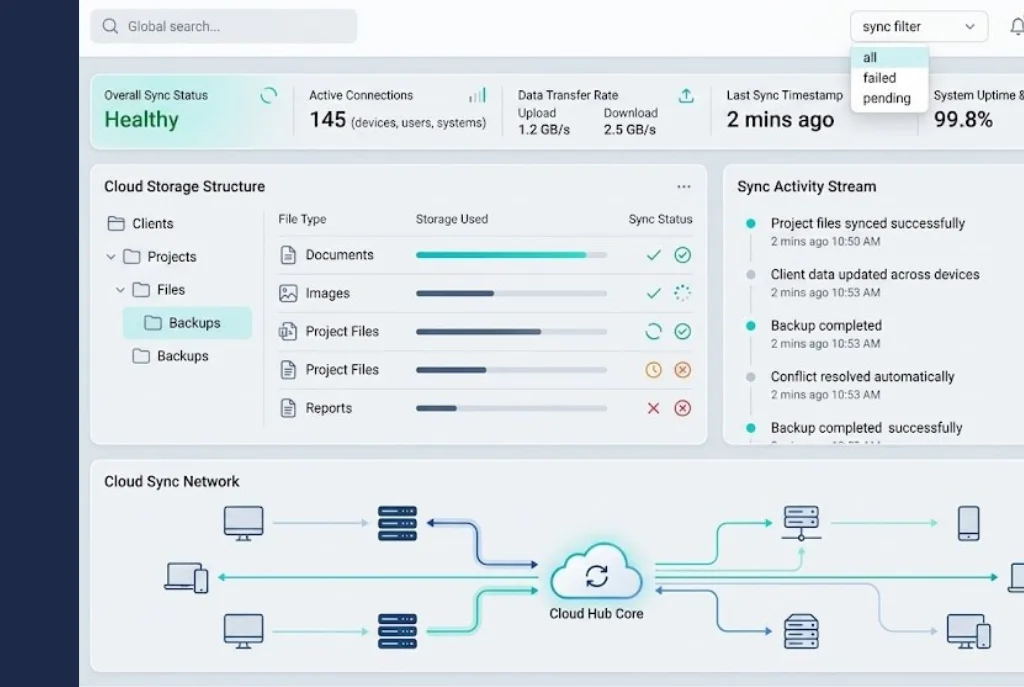Image resolution: width=1024 pixels, height=687 pixels.
Task: Click the database server icon bottom right
Action: click(801, 631)
